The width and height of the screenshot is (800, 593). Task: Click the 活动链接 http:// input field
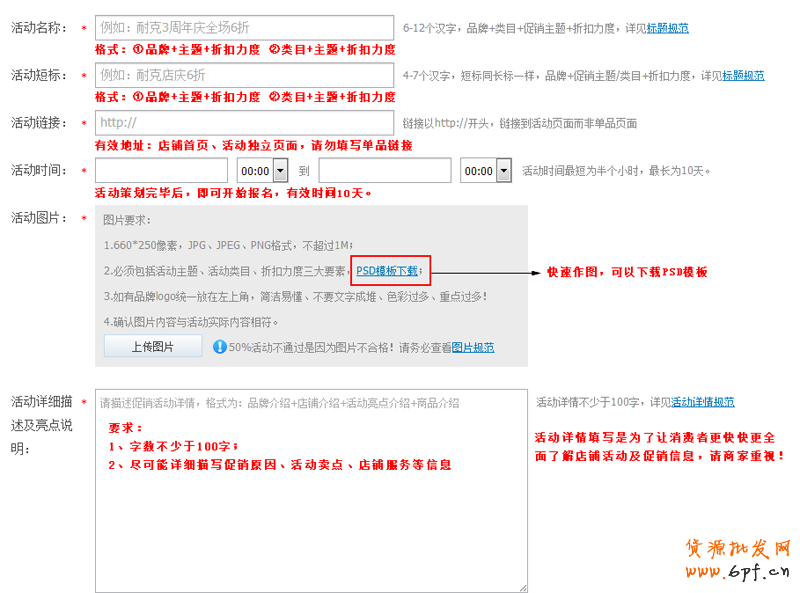[x=244, y=123]
